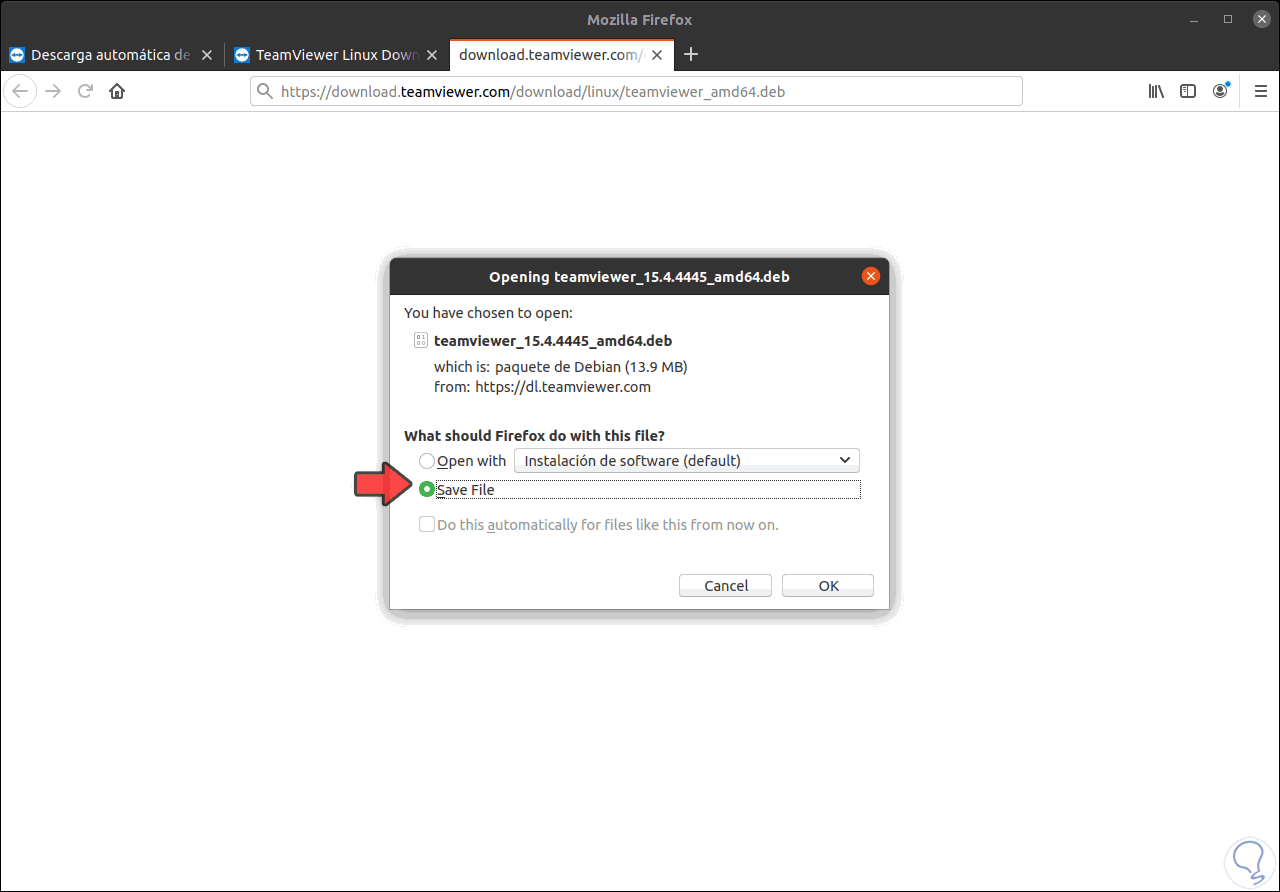The image size is (1280, 892).
Task: Select the 'Open with' radio option
Action: 427,461
